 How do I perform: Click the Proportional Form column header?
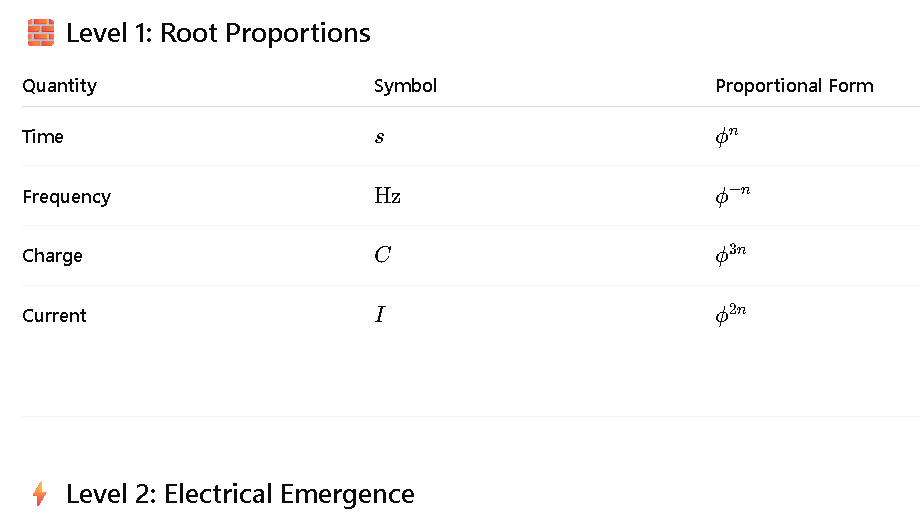pyautogui.click(x=794, y=86)
